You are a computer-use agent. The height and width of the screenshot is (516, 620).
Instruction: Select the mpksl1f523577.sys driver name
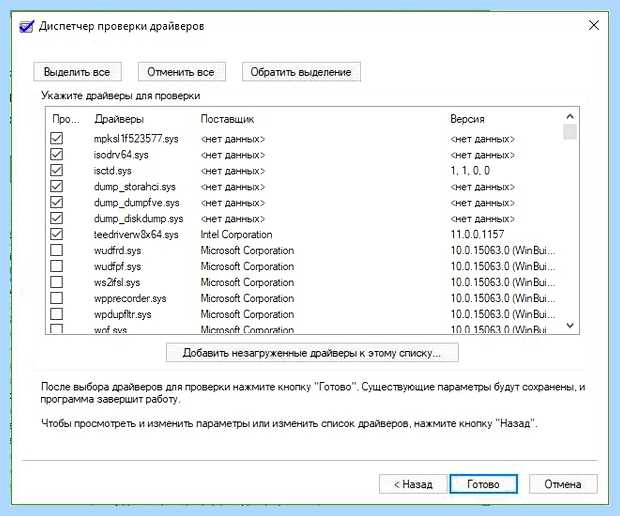pos(136,139)
